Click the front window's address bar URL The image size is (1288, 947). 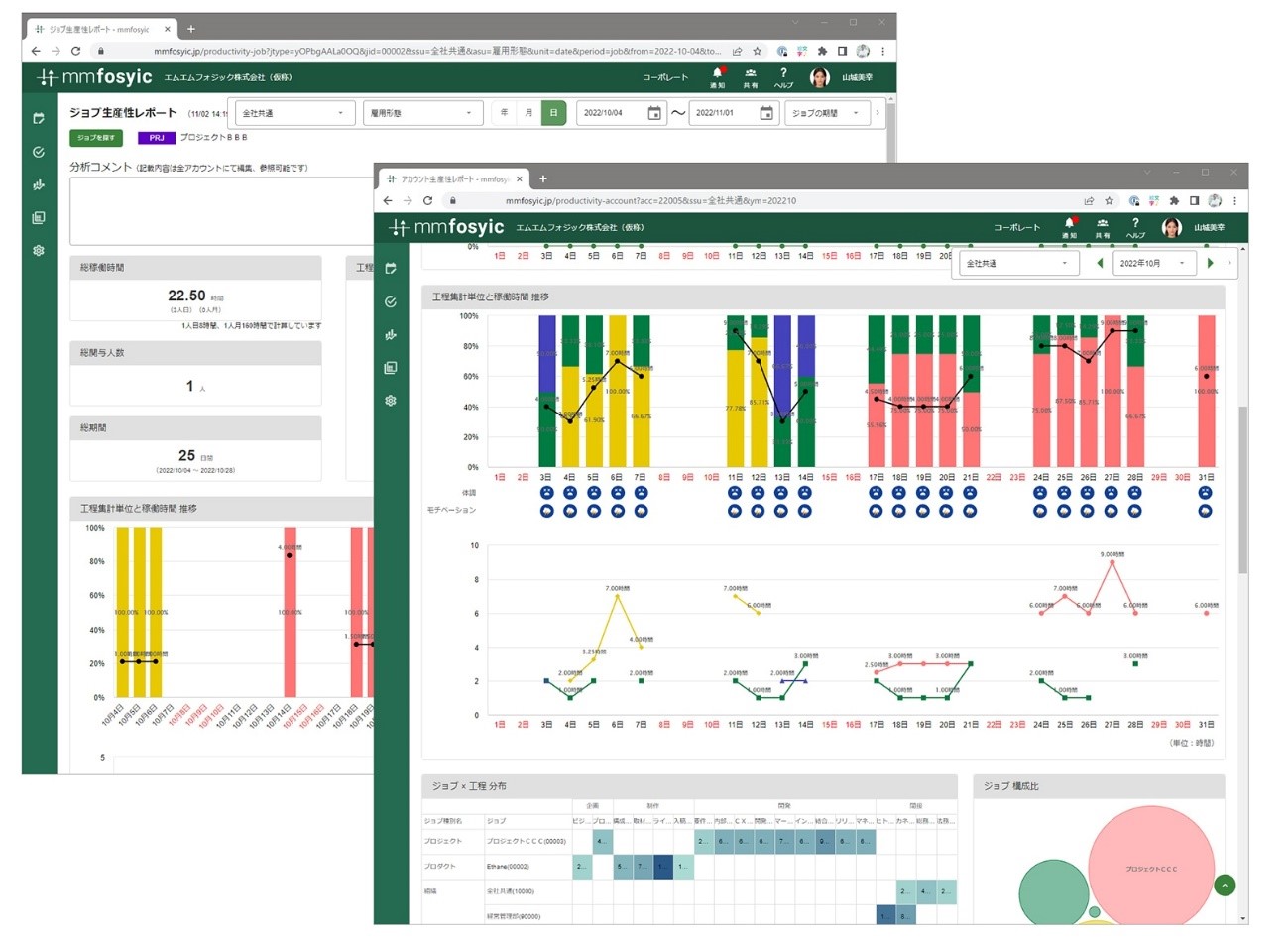tap(650, 200)
